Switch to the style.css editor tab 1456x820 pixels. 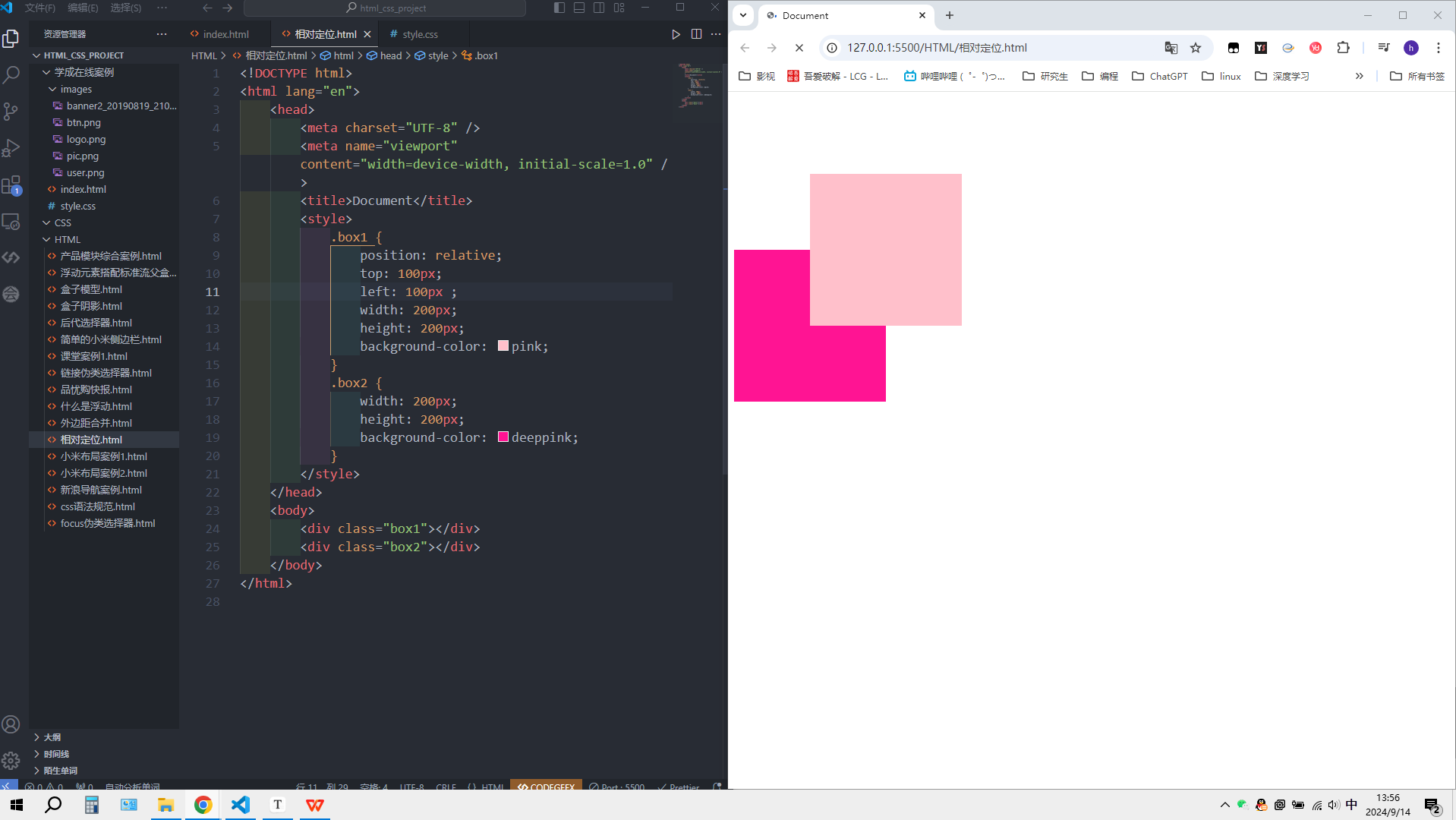point(419,34)
